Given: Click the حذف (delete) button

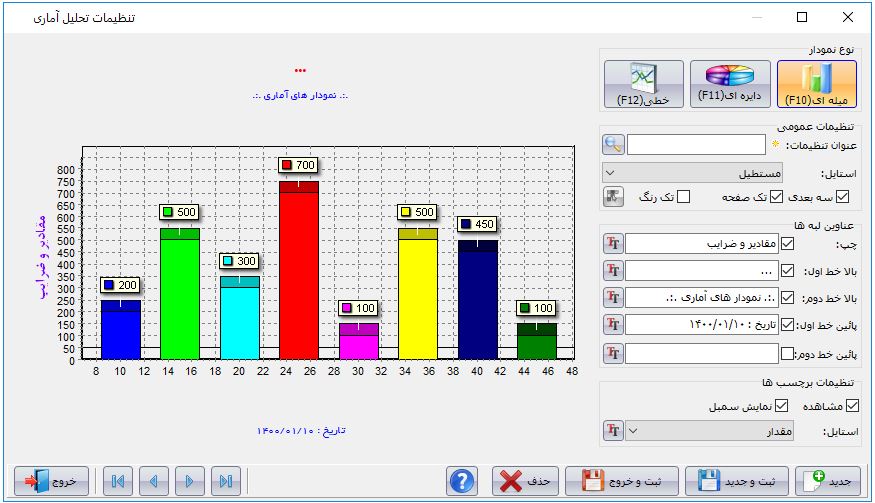Looking at the screenshot, I should point(526,480).
